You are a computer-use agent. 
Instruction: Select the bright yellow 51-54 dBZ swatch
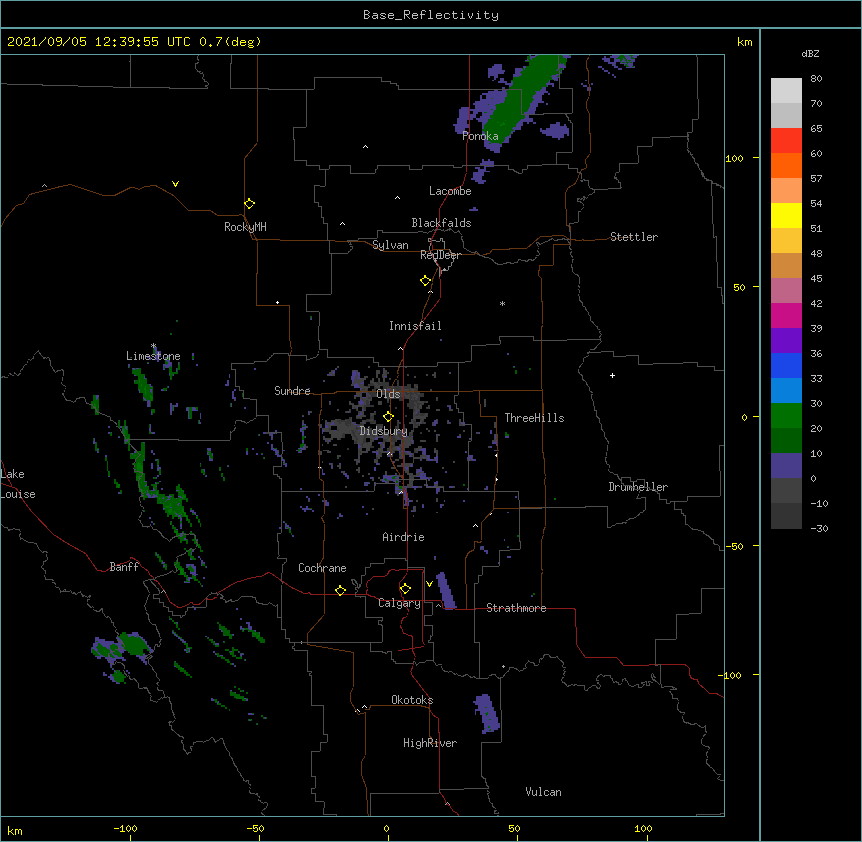tap(786, 215)
